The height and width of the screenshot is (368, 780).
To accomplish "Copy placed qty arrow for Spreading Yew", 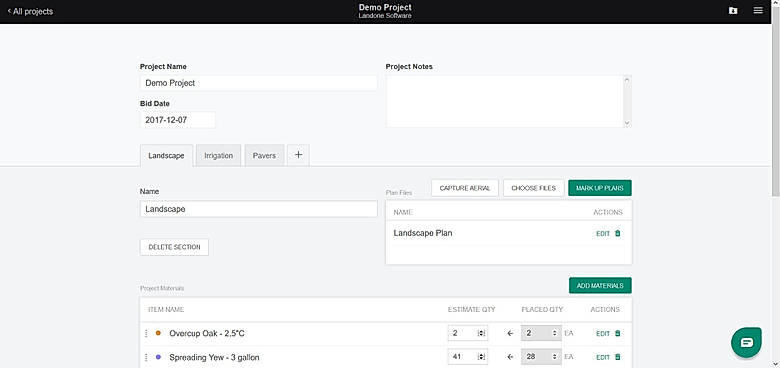I will pyautogui.click(x=510, y=357).
